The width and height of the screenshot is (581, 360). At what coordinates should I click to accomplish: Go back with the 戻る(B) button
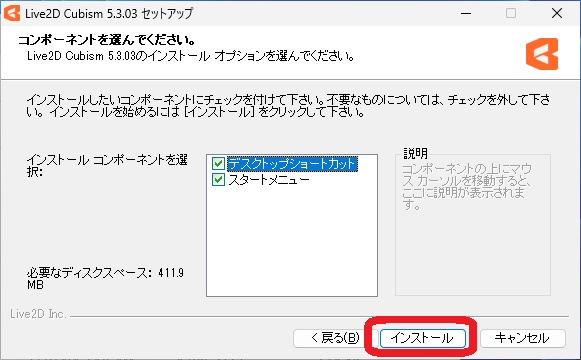[x=335, y=338]
